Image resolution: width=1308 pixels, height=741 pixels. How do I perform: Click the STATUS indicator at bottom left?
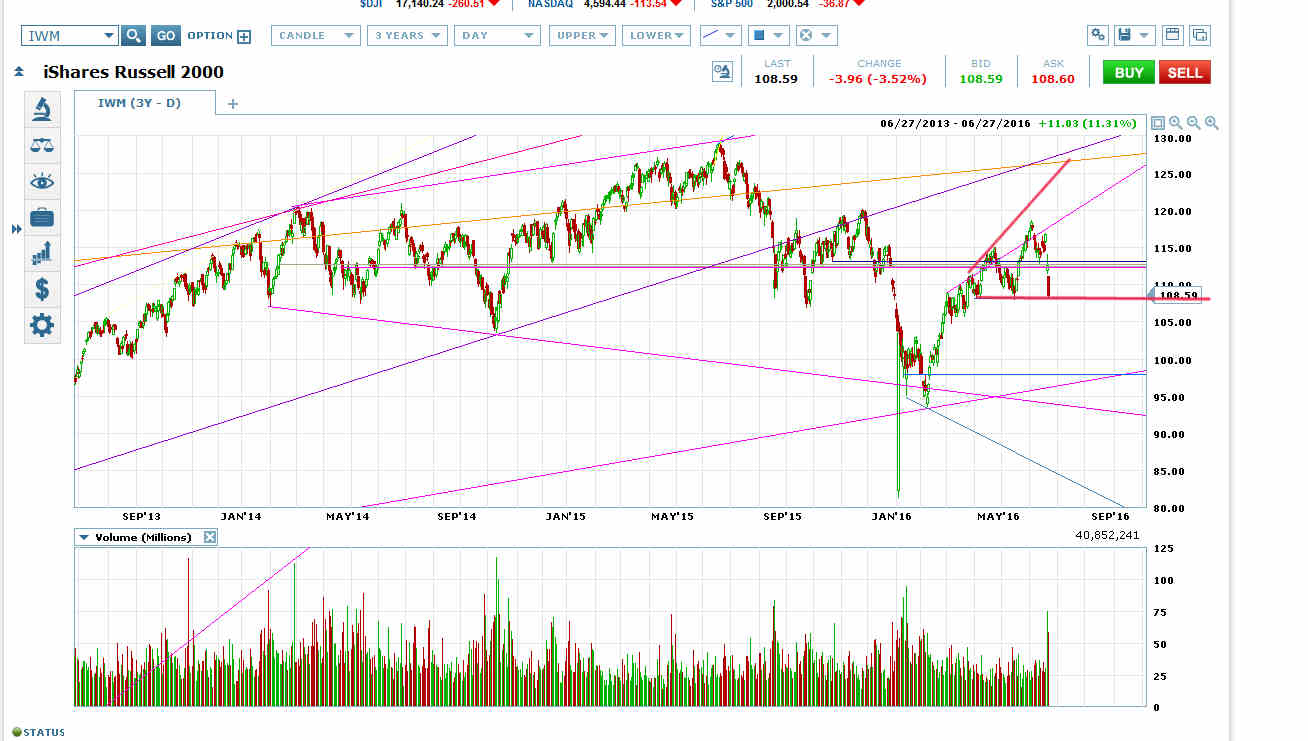[38, 732]
